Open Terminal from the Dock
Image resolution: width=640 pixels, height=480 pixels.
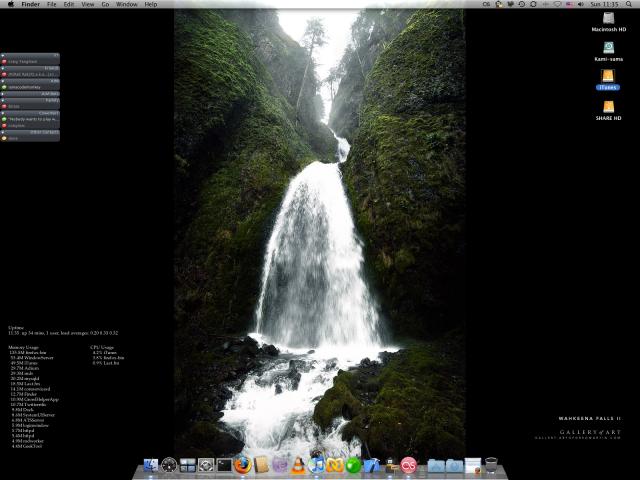(224, 465)
